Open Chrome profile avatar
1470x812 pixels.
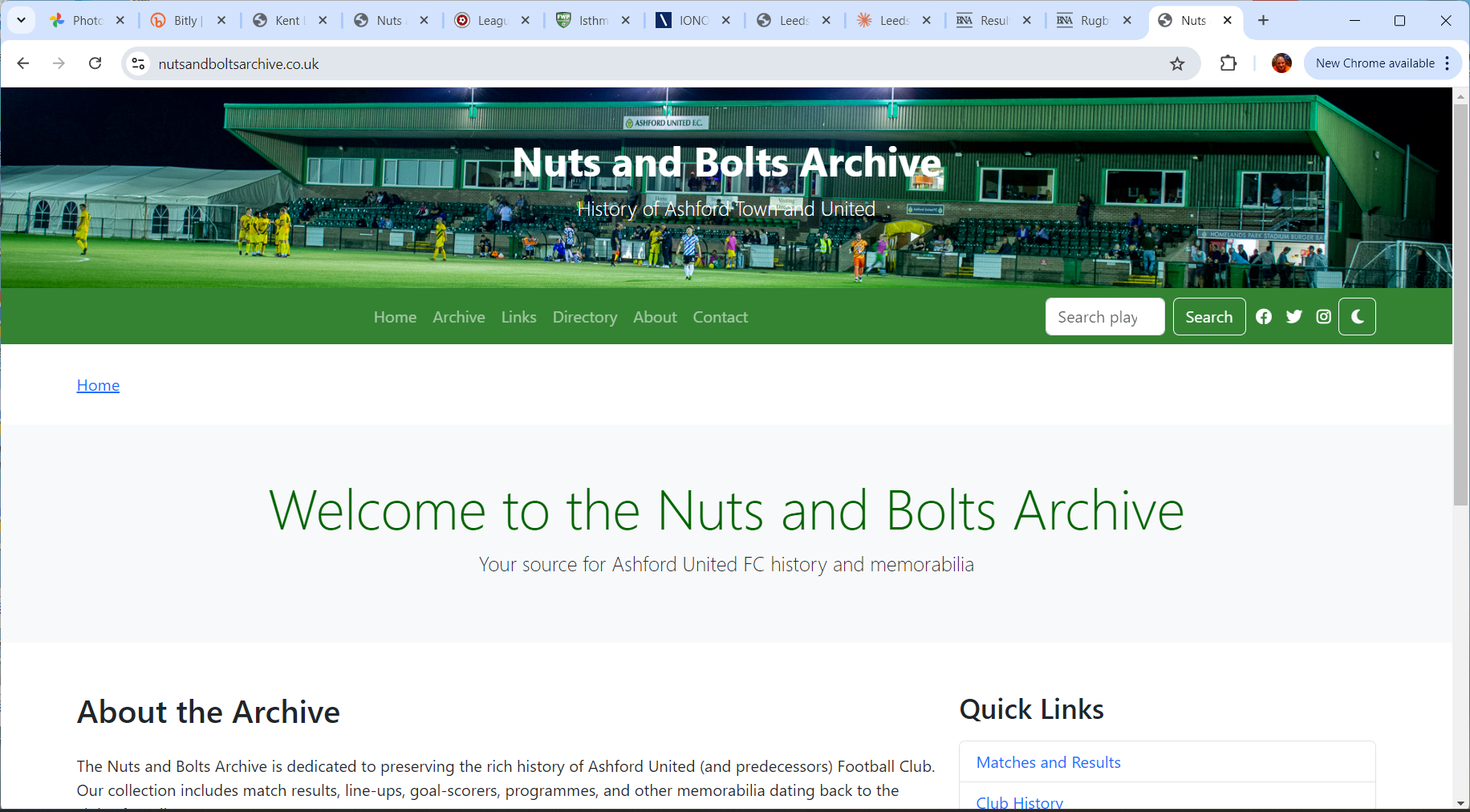[1281, 63]
